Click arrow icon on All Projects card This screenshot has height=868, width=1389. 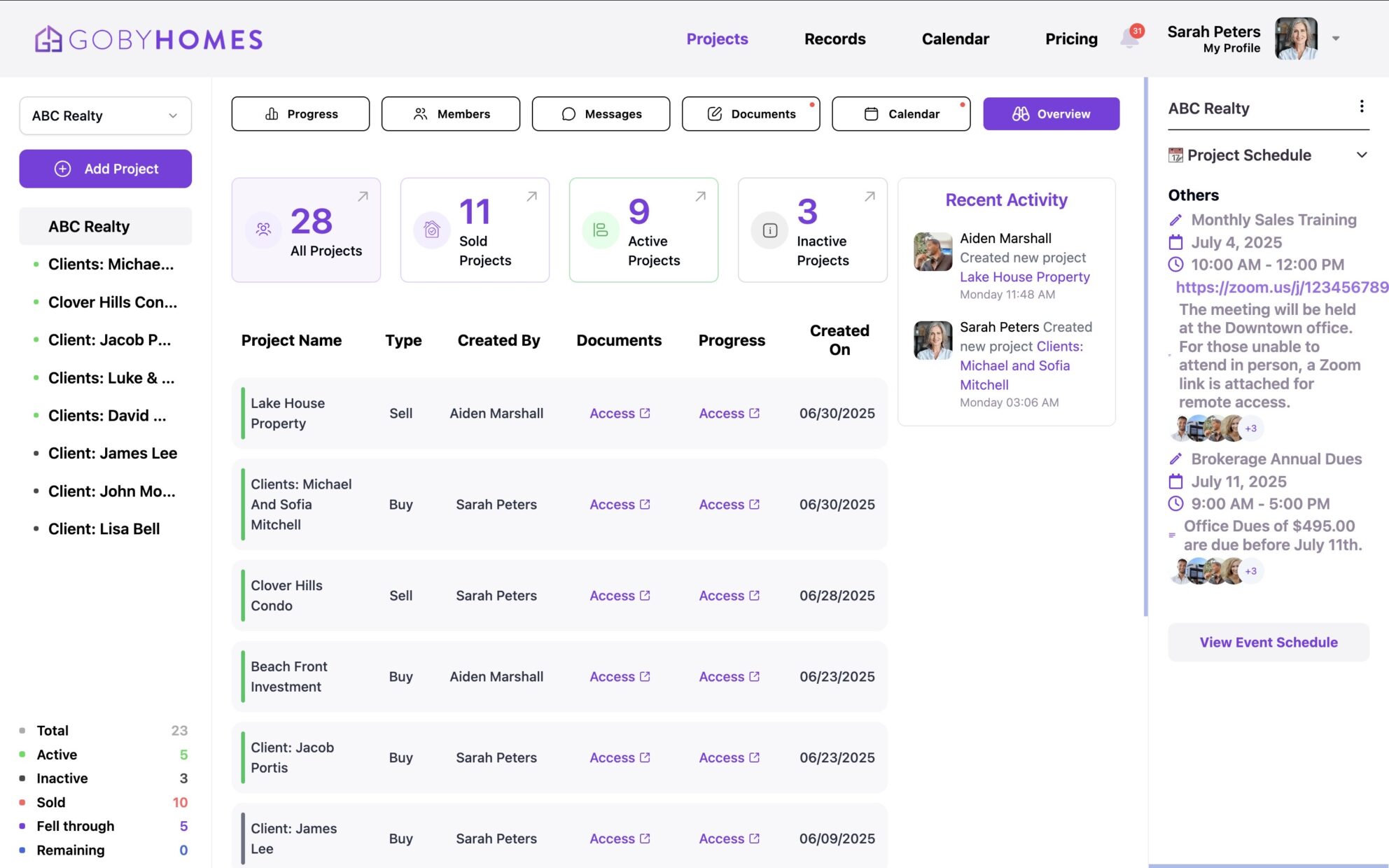point(363,197)
